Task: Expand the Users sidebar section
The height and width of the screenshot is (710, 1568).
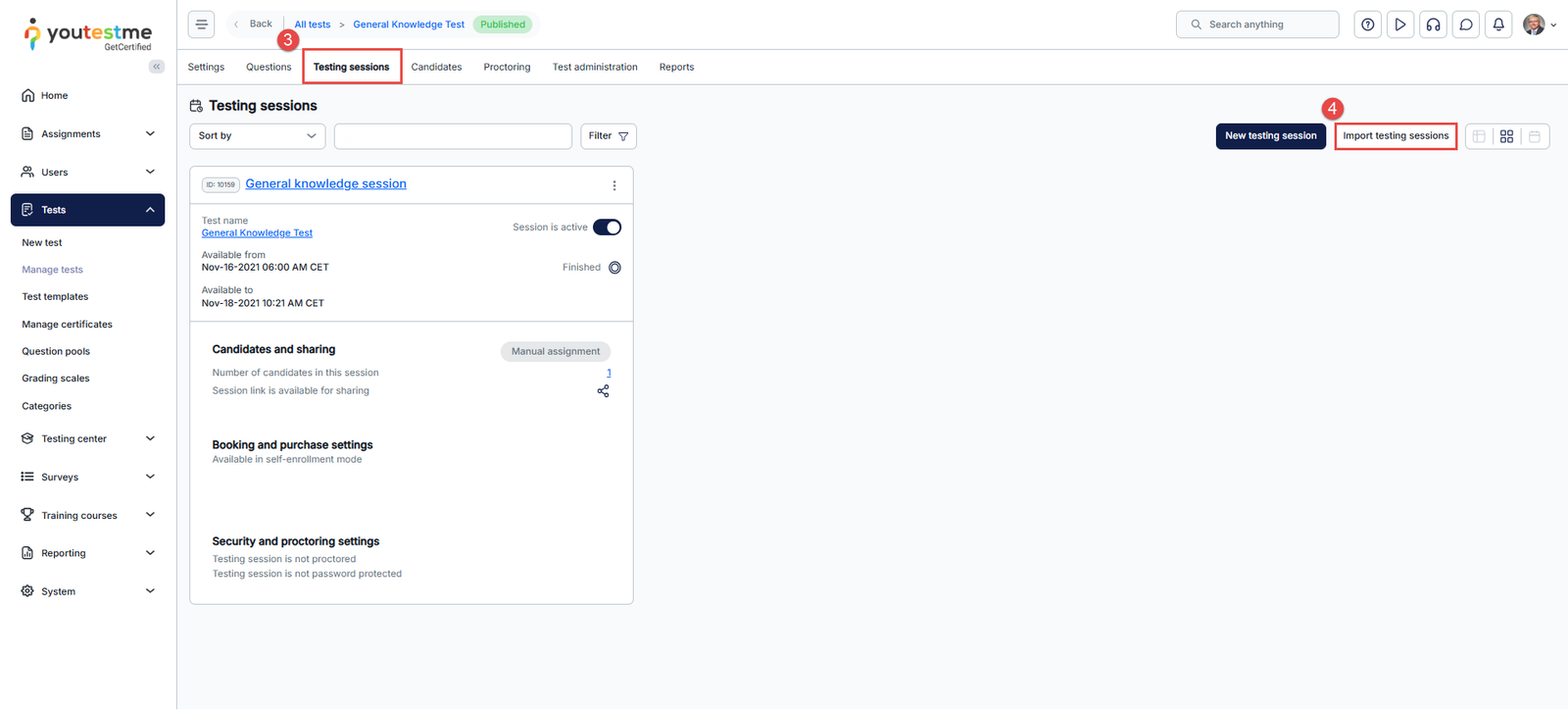Action: click(x=87, y=173)
